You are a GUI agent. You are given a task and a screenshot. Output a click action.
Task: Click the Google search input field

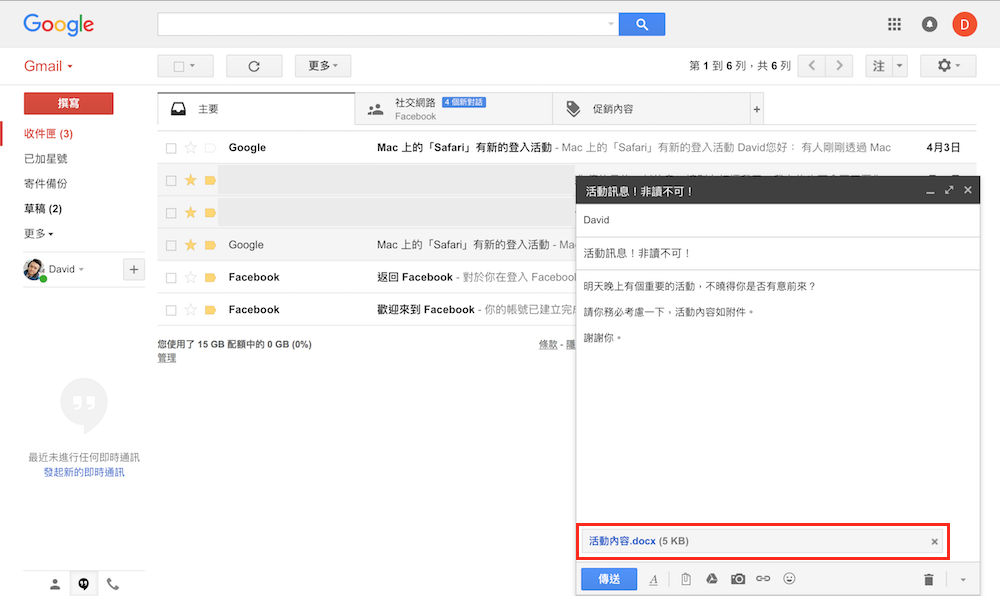pyautogui.click(x=385, y=24)
